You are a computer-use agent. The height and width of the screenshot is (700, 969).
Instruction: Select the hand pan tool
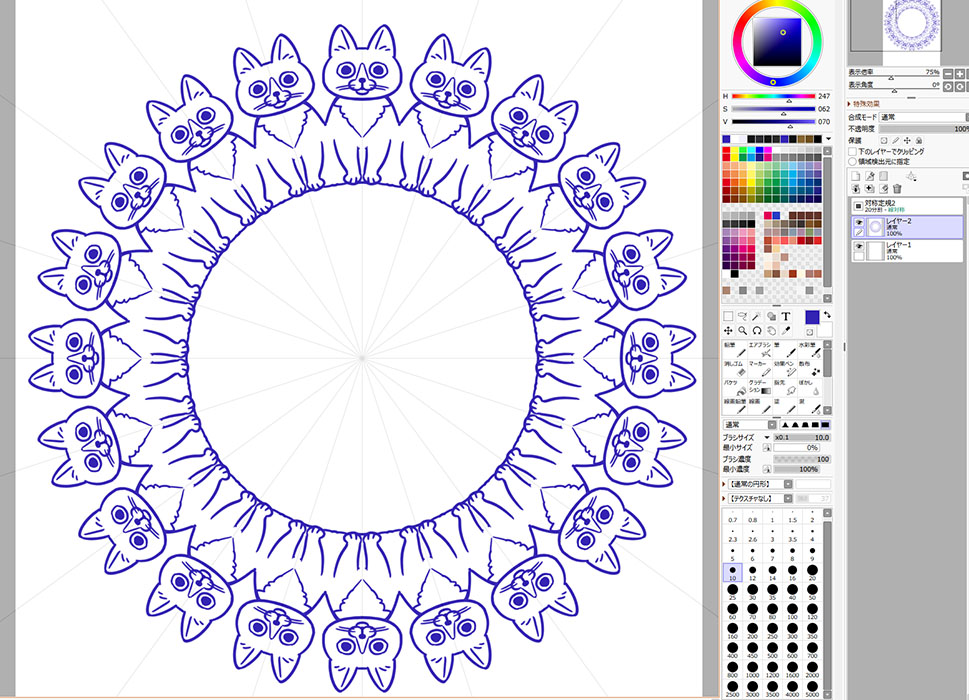(x=771, y=331)
